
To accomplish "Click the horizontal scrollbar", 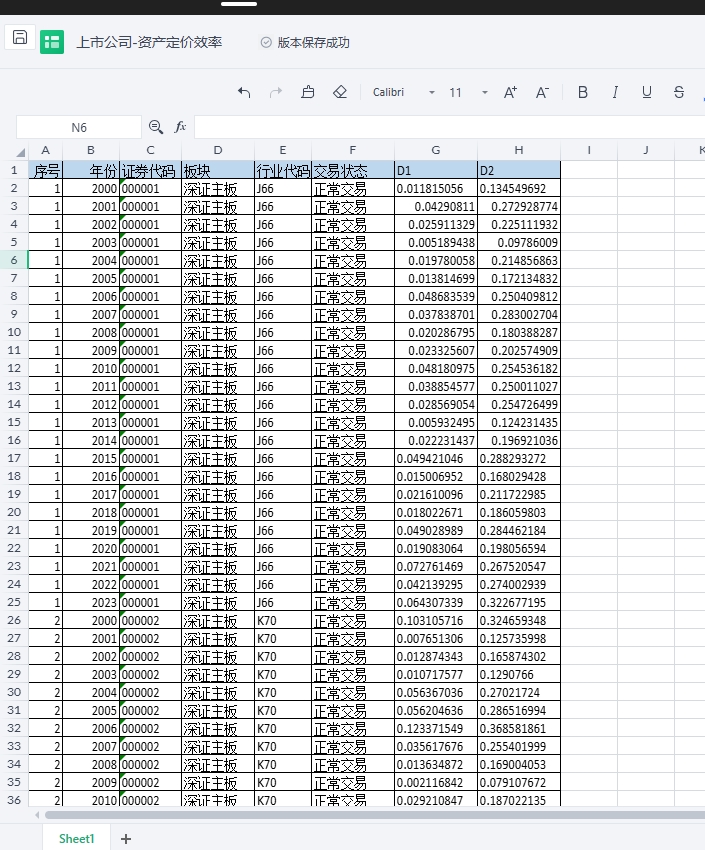I will tap(374, 815).
